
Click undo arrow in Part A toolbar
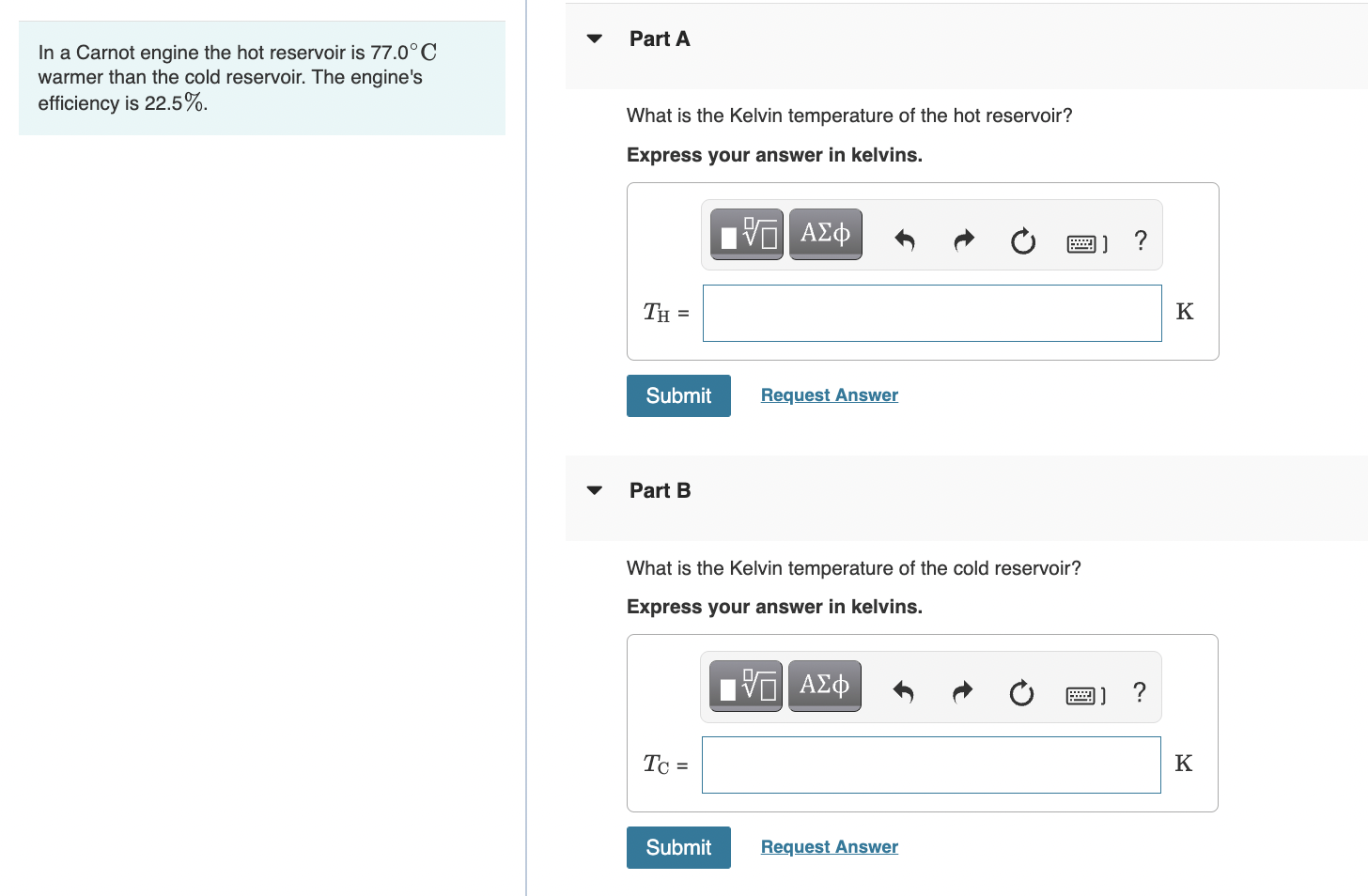click(x=904, y=241)
